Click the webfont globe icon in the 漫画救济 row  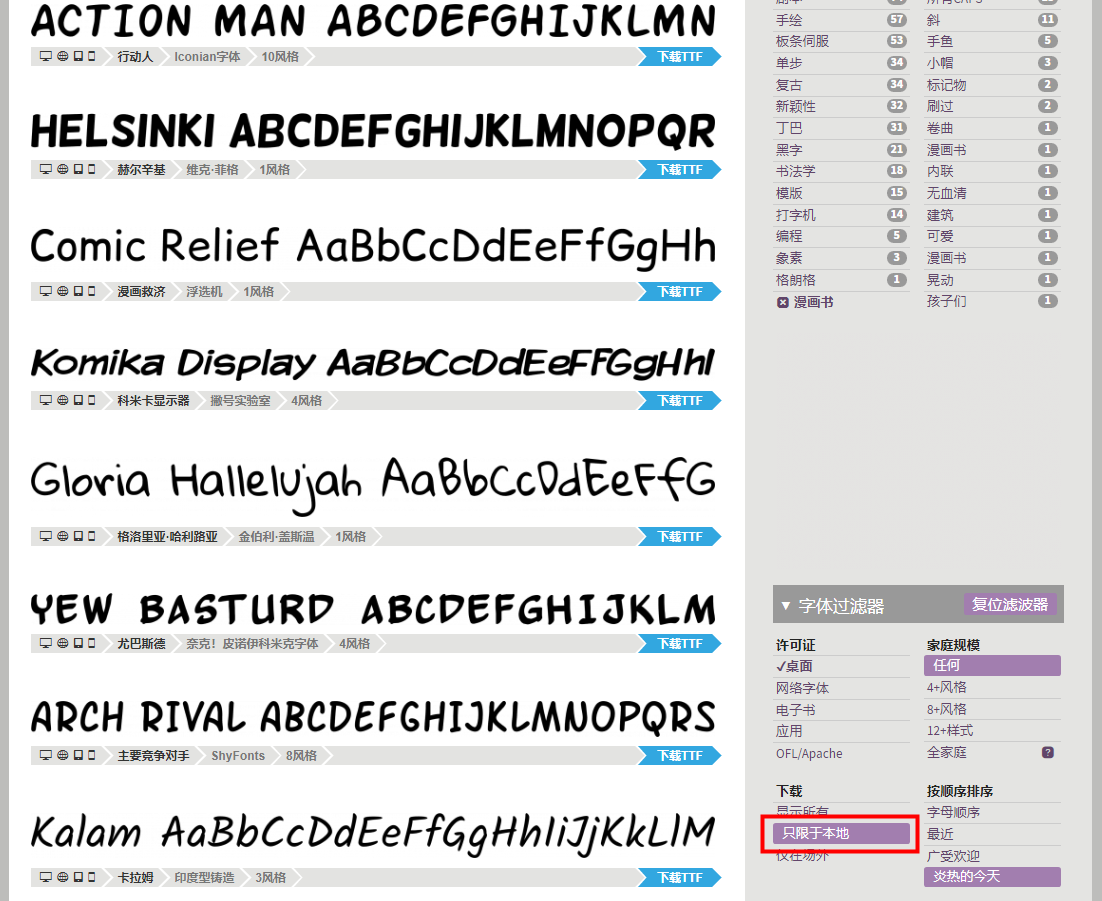click(x=63, y=291)
